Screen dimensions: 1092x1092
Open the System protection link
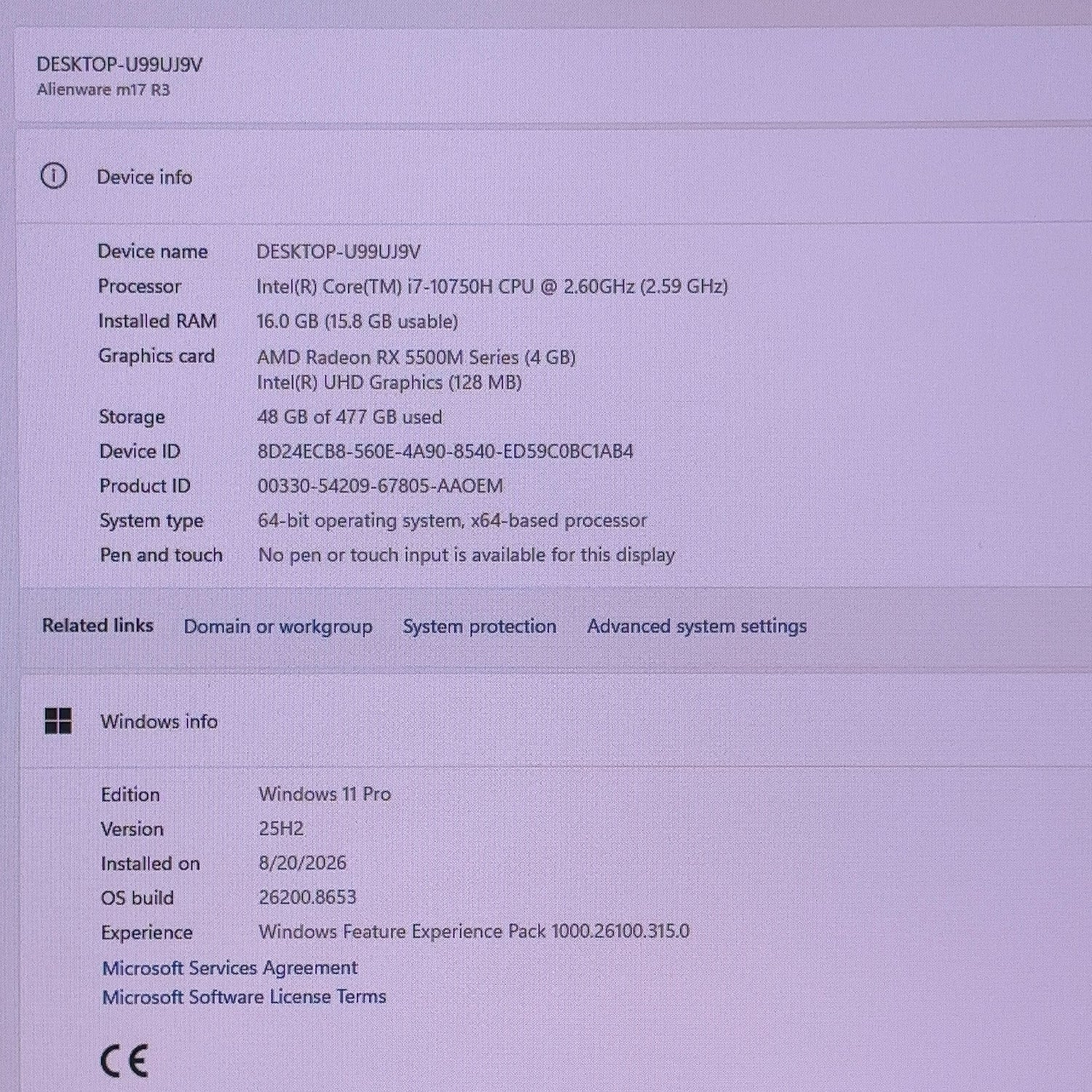coord(480,626)
